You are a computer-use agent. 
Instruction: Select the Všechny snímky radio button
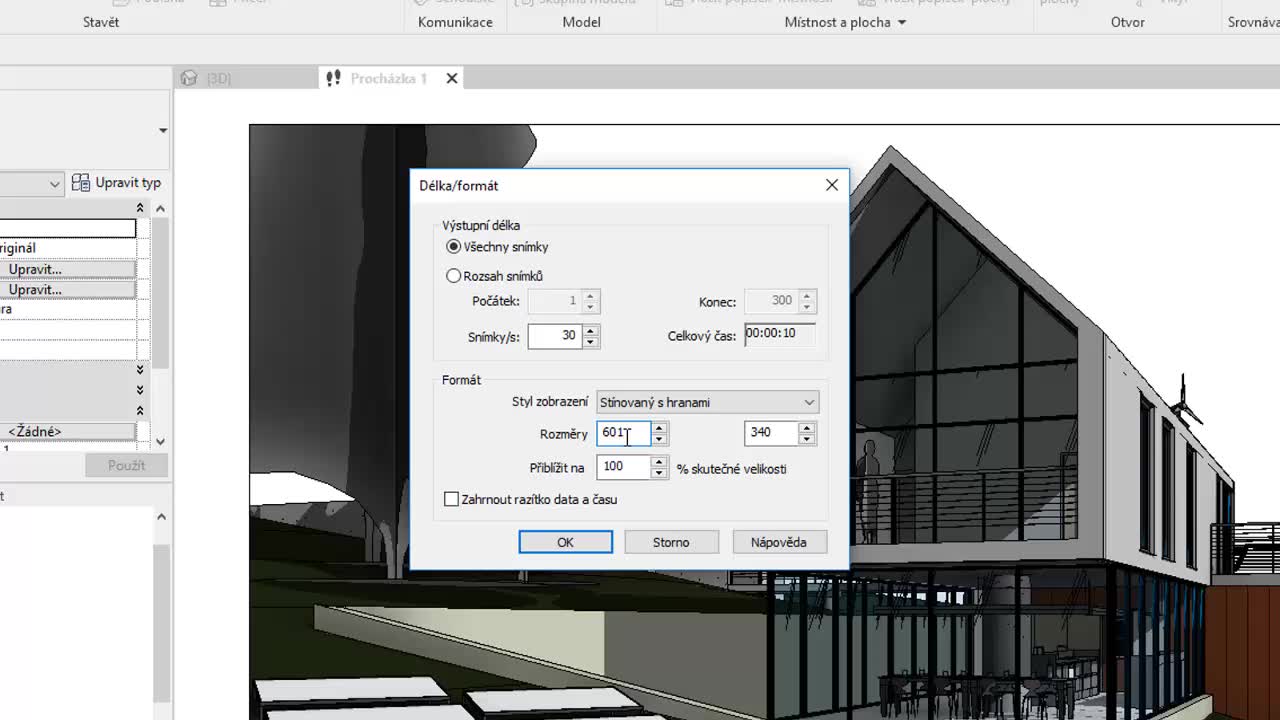(x=454, y=247)
